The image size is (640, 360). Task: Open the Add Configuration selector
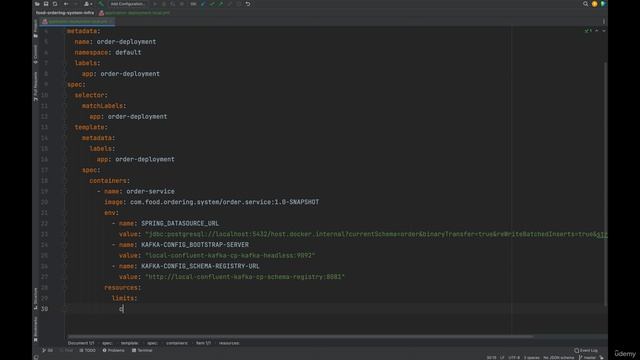point(127,4)
